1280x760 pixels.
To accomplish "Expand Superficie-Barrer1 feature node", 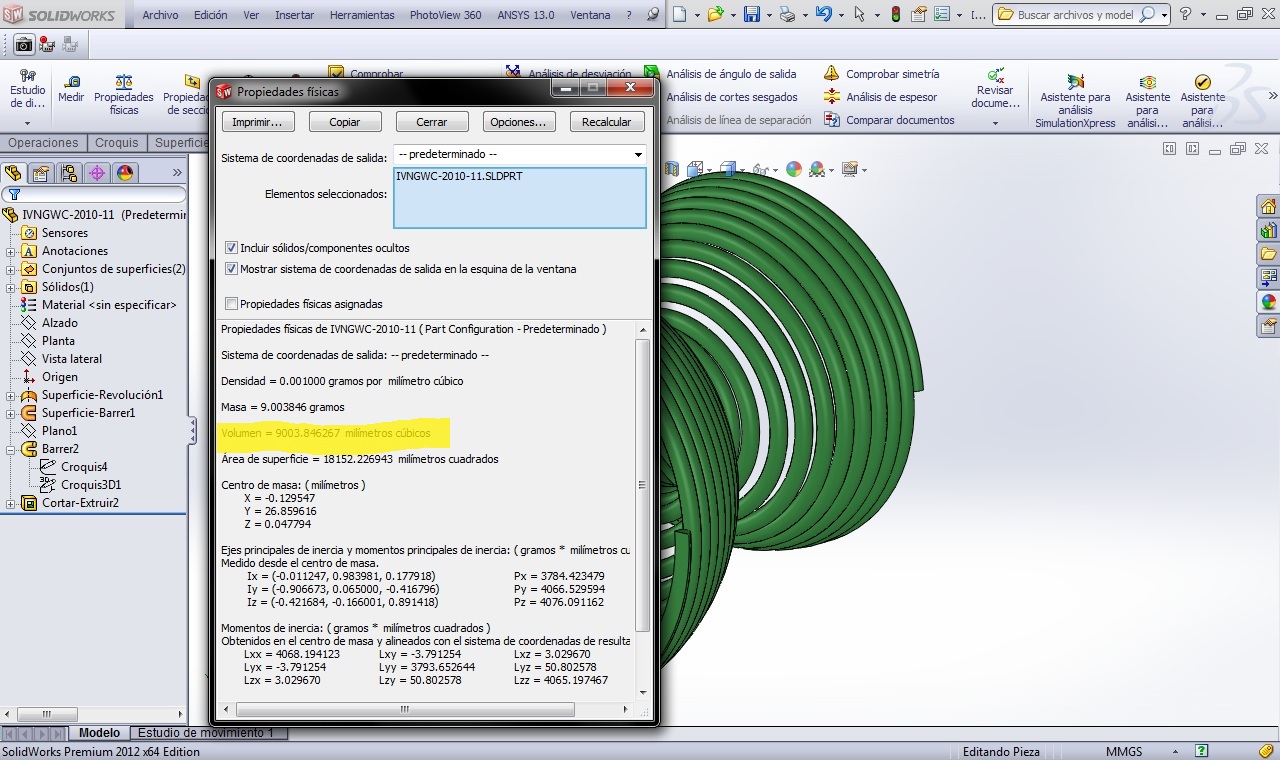I will pos(11,413).
